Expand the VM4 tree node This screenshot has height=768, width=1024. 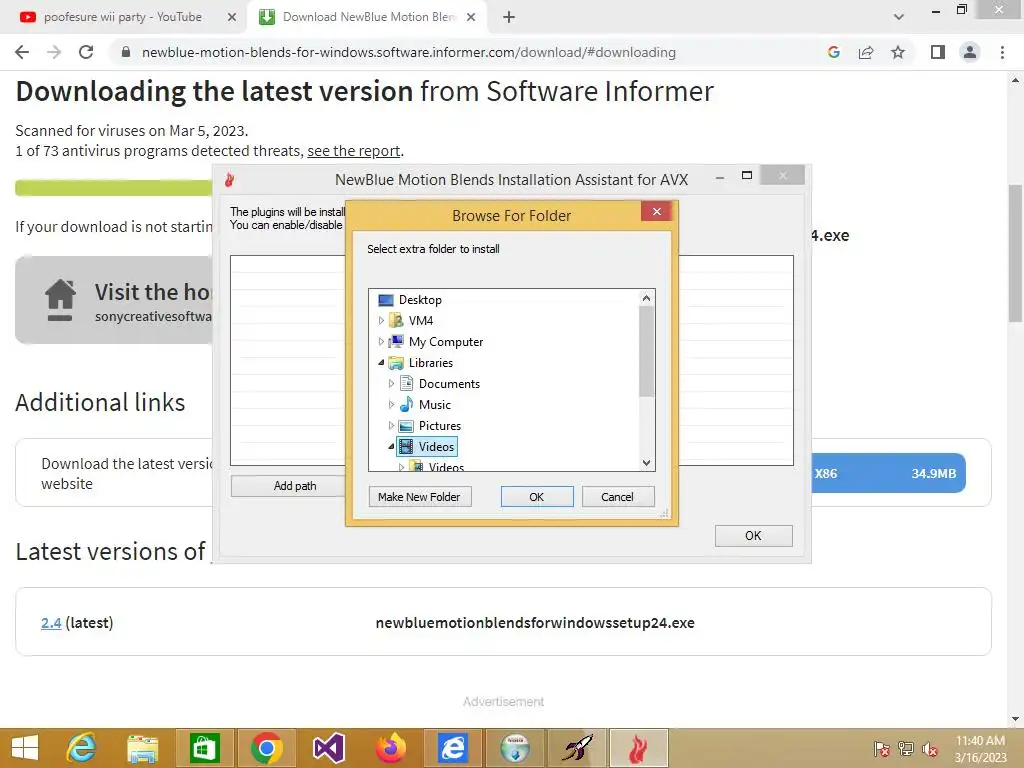[381, 321]
